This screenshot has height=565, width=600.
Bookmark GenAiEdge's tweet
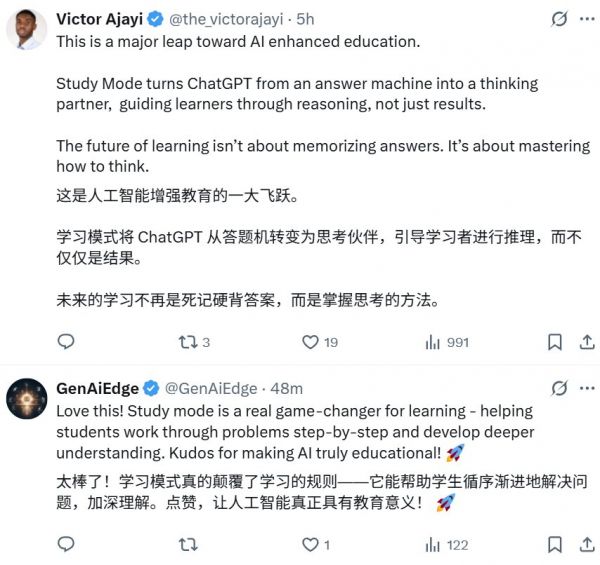click(x=554, y=545)
